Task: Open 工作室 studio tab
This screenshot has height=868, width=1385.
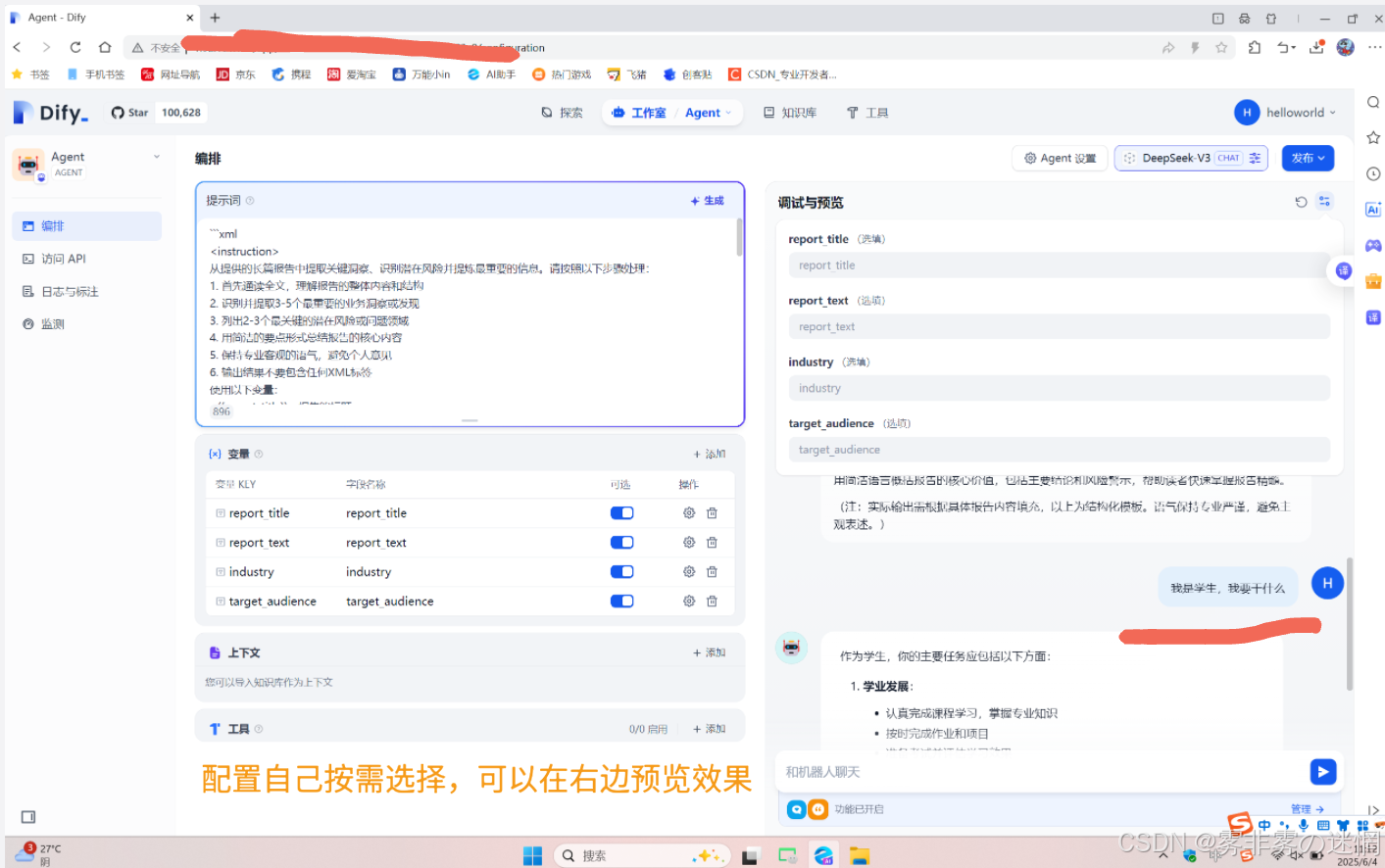Action: pos(639,113)
